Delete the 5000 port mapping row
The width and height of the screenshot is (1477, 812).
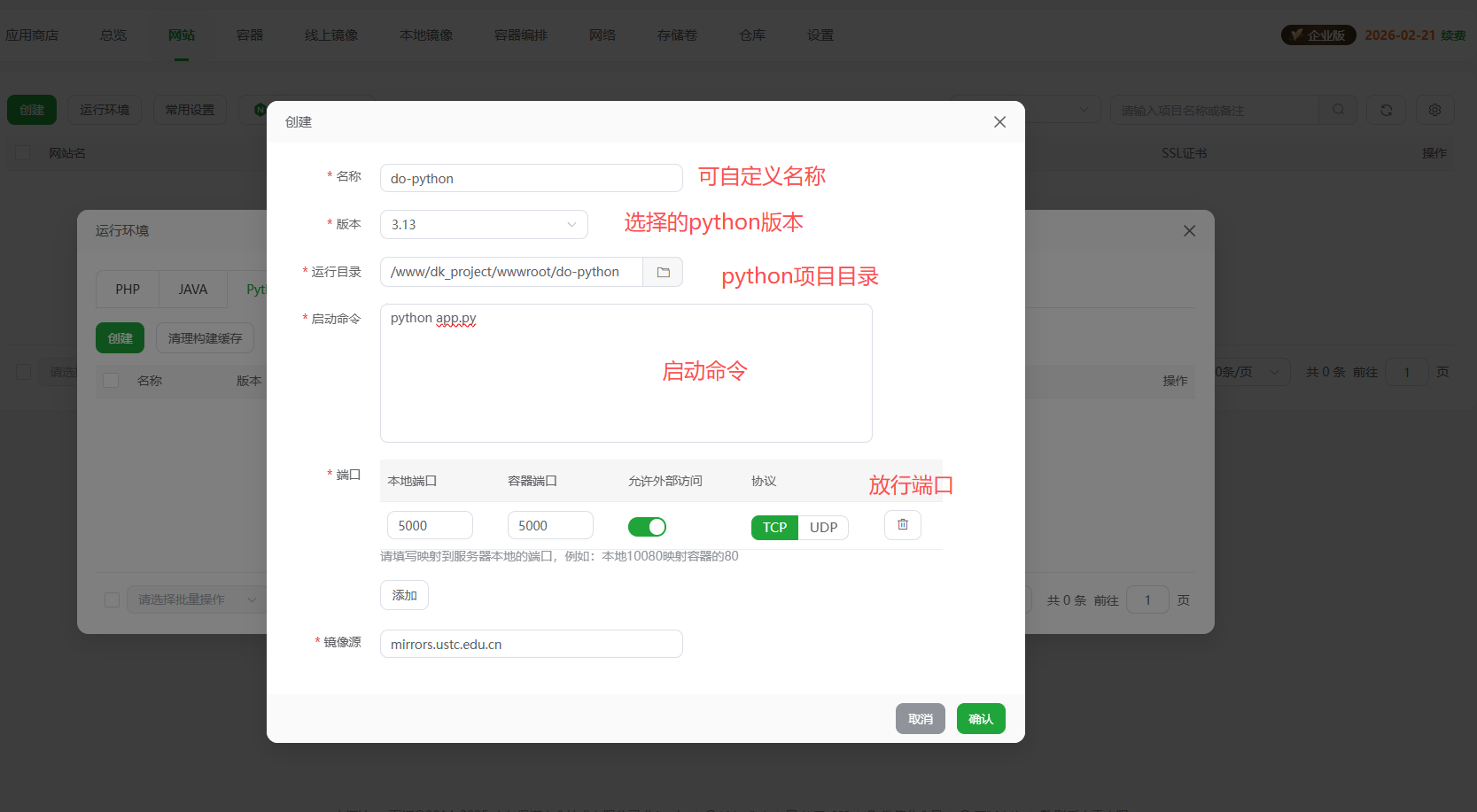[x=902, y=524]
